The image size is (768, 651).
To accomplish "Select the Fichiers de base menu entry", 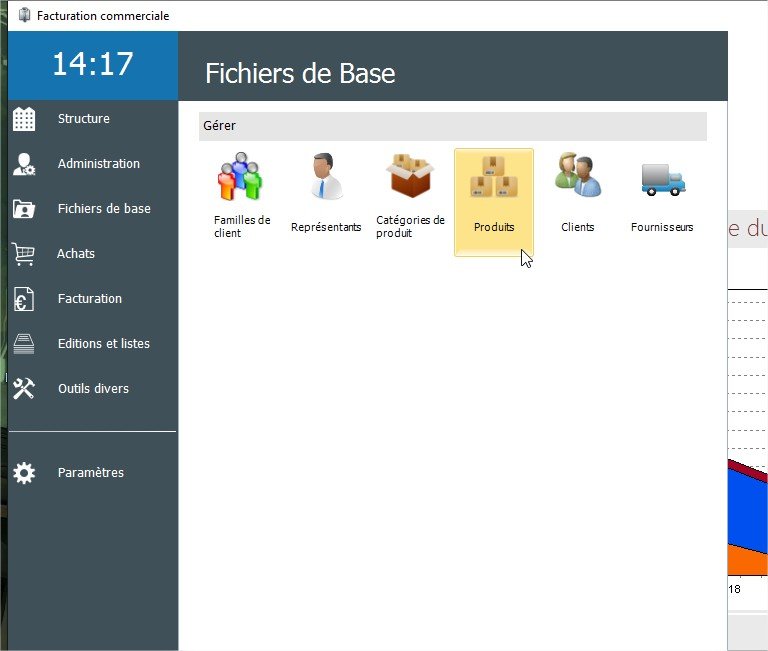I will tap(104, 209).
